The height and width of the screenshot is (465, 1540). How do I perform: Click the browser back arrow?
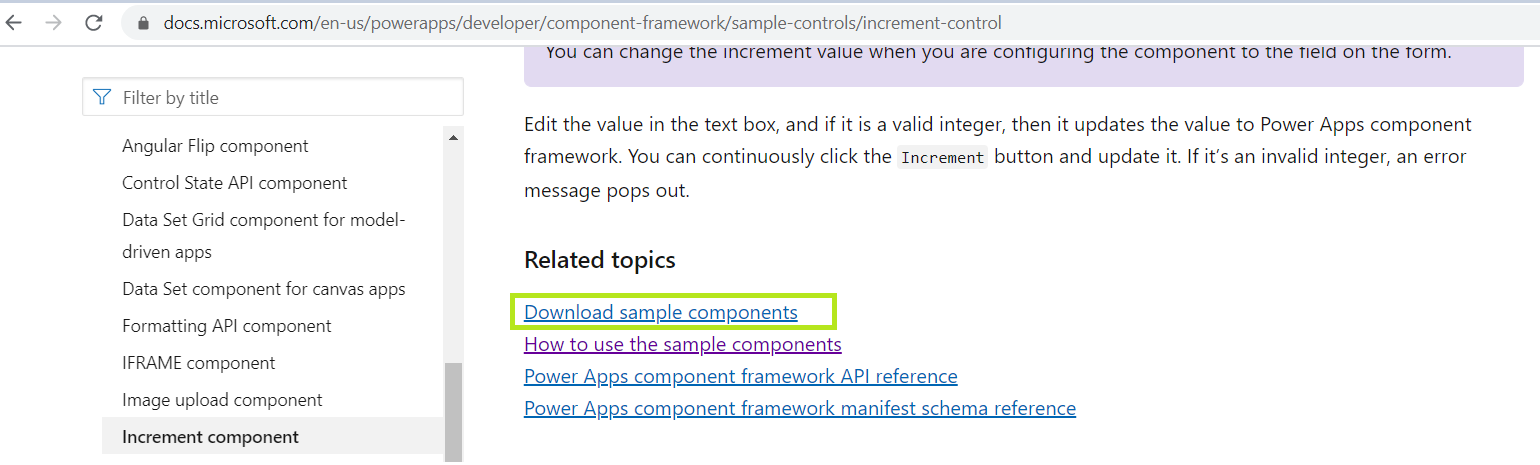point(14,22)
